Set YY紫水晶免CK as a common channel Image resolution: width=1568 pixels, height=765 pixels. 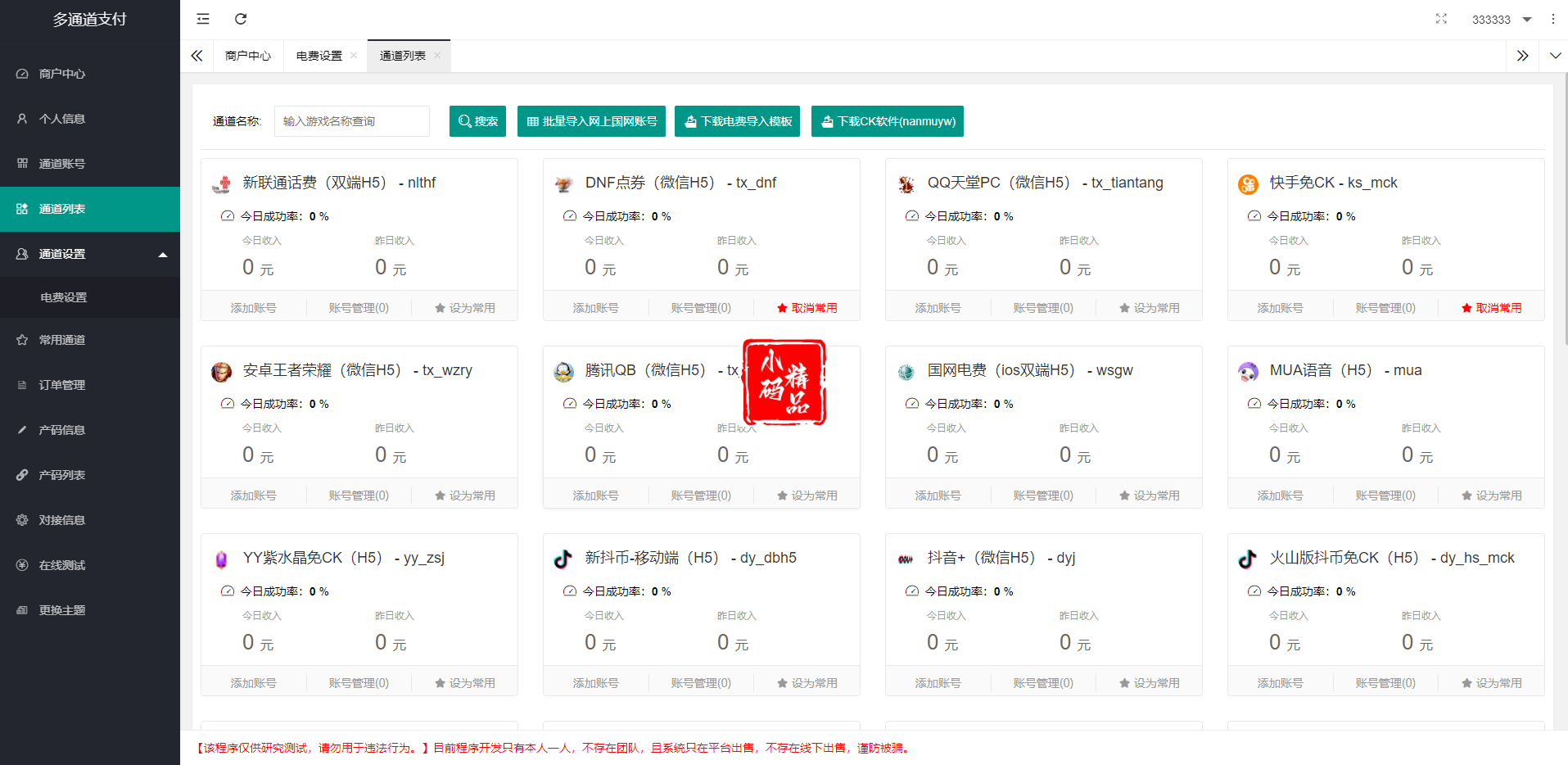(464, 683)
